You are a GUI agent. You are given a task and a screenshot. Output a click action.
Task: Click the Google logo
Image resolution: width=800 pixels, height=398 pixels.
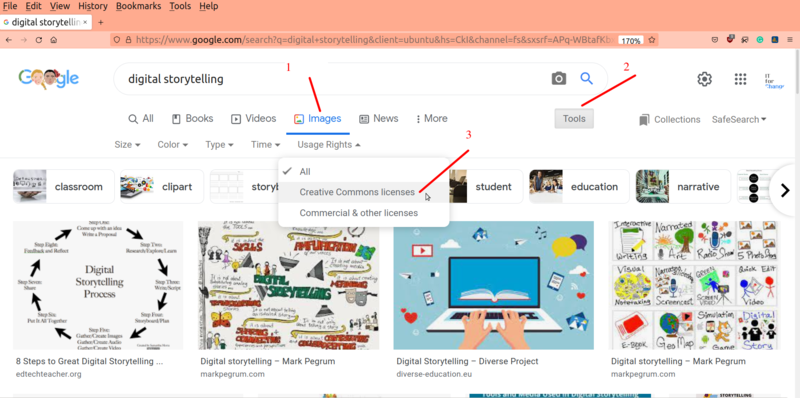click(x=49, y=78)
